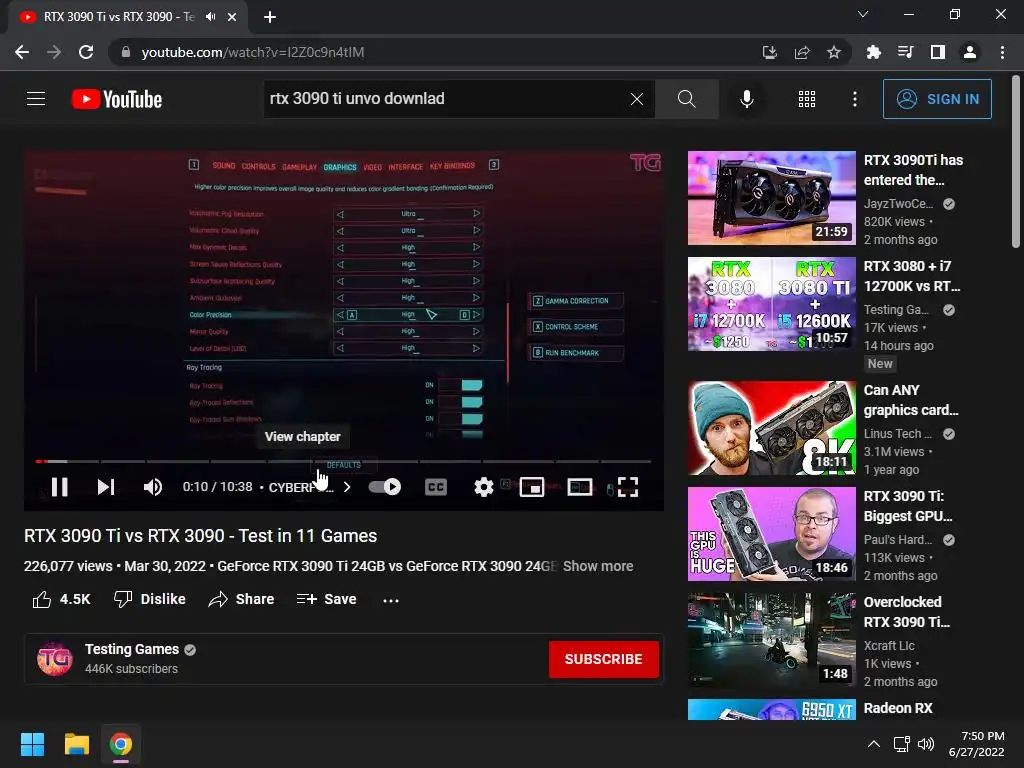Open player settings gear
This screenshot has width=1024, height=768.
[x=483, y=487]
